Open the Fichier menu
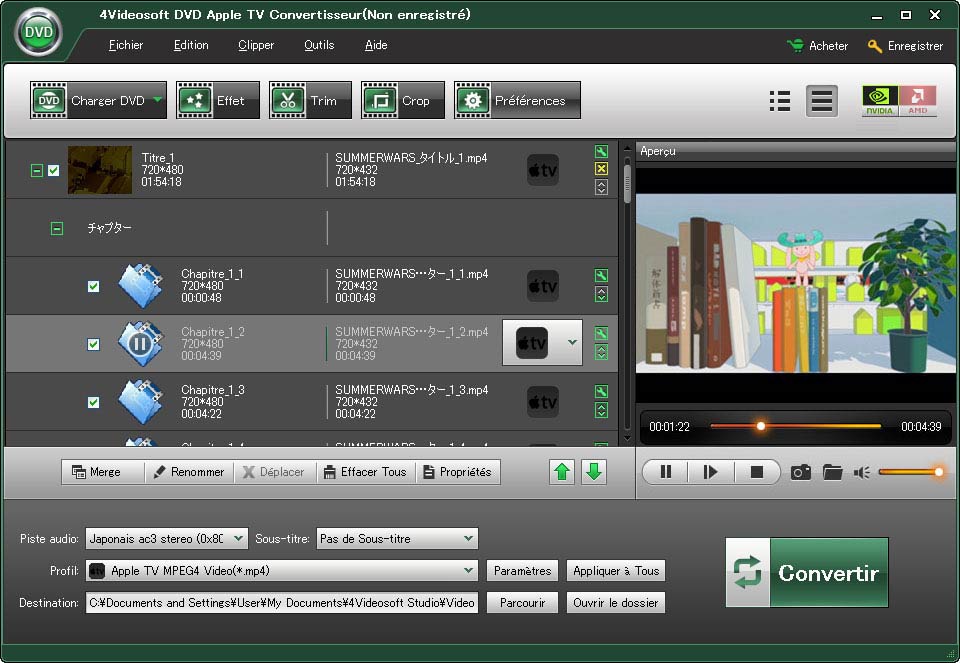The width and height of the screenshot is (960, 663). tap(126, 45)
